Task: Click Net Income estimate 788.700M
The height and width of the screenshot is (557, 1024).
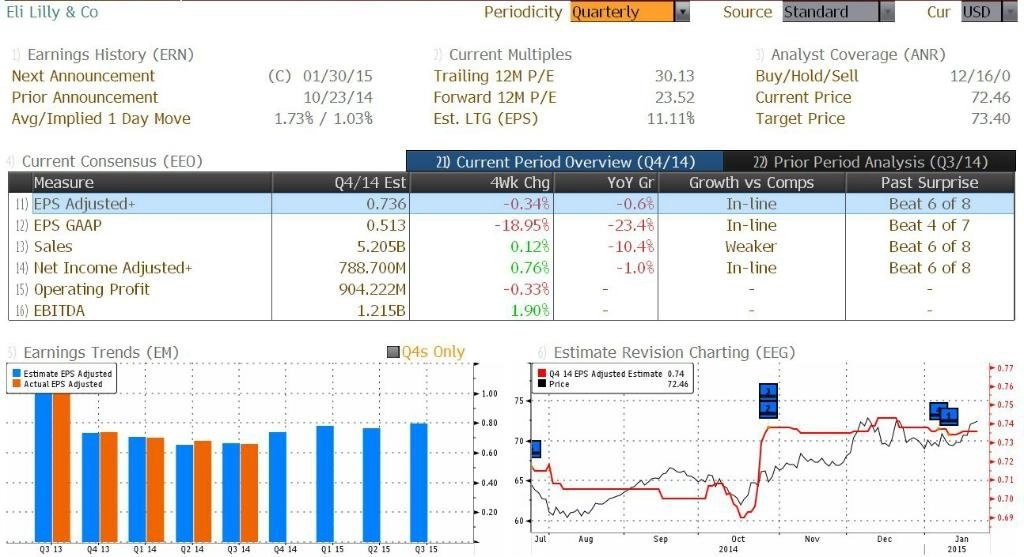Action: tap(372, 268)
